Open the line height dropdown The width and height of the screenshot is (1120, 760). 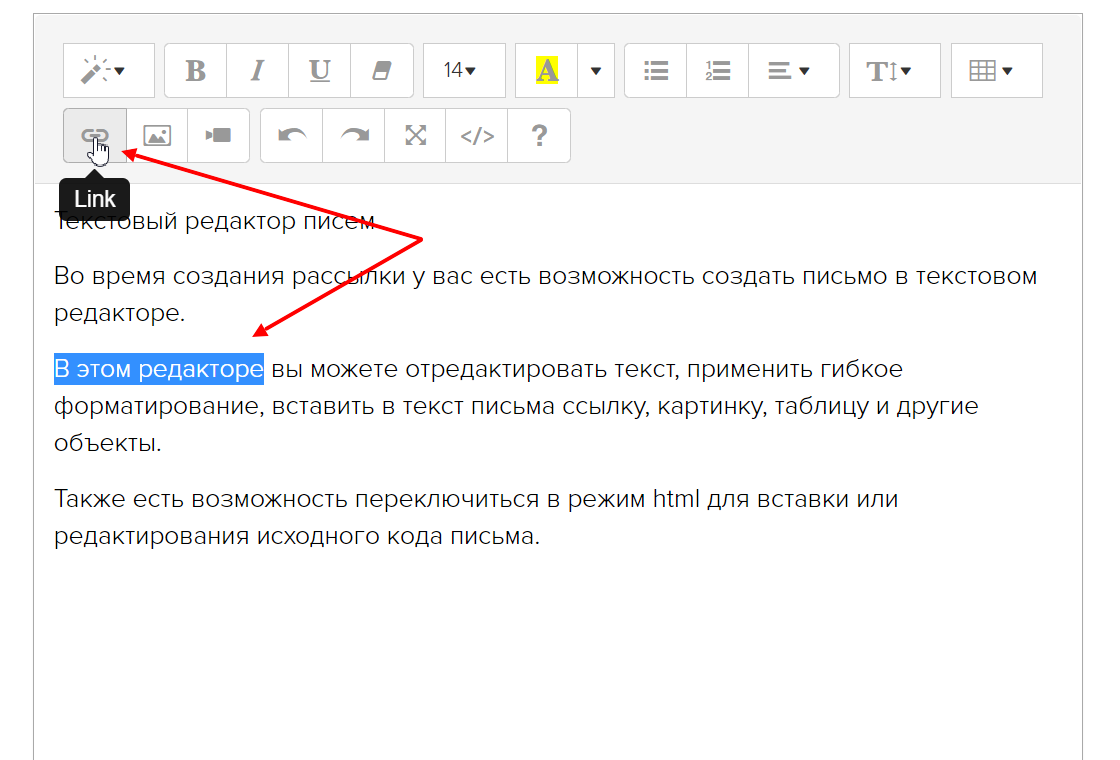pyautogui.click(x=895, y=71)
